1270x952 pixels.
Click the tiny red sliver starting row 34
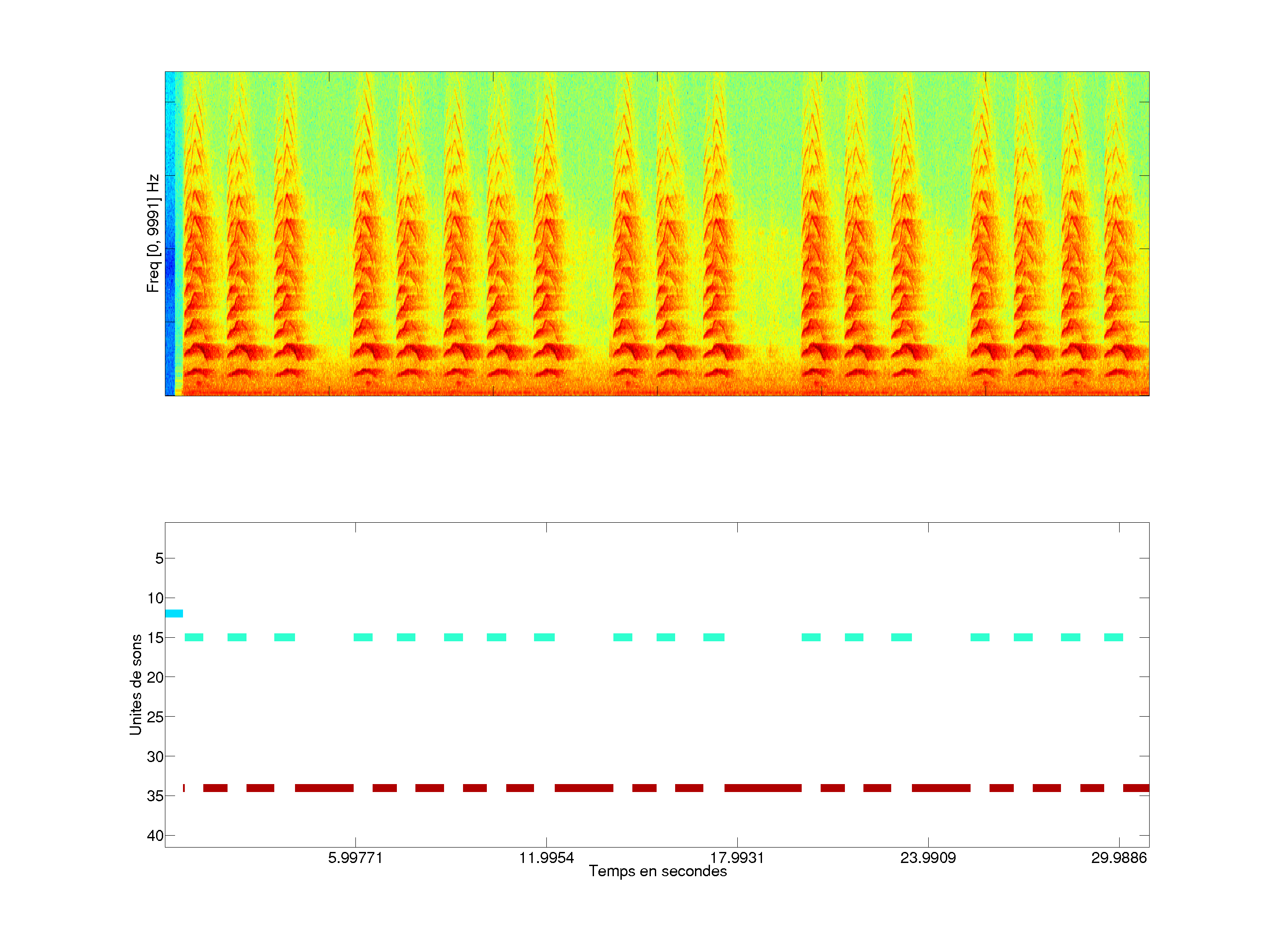pyautogui.click(x=184, y=788)
